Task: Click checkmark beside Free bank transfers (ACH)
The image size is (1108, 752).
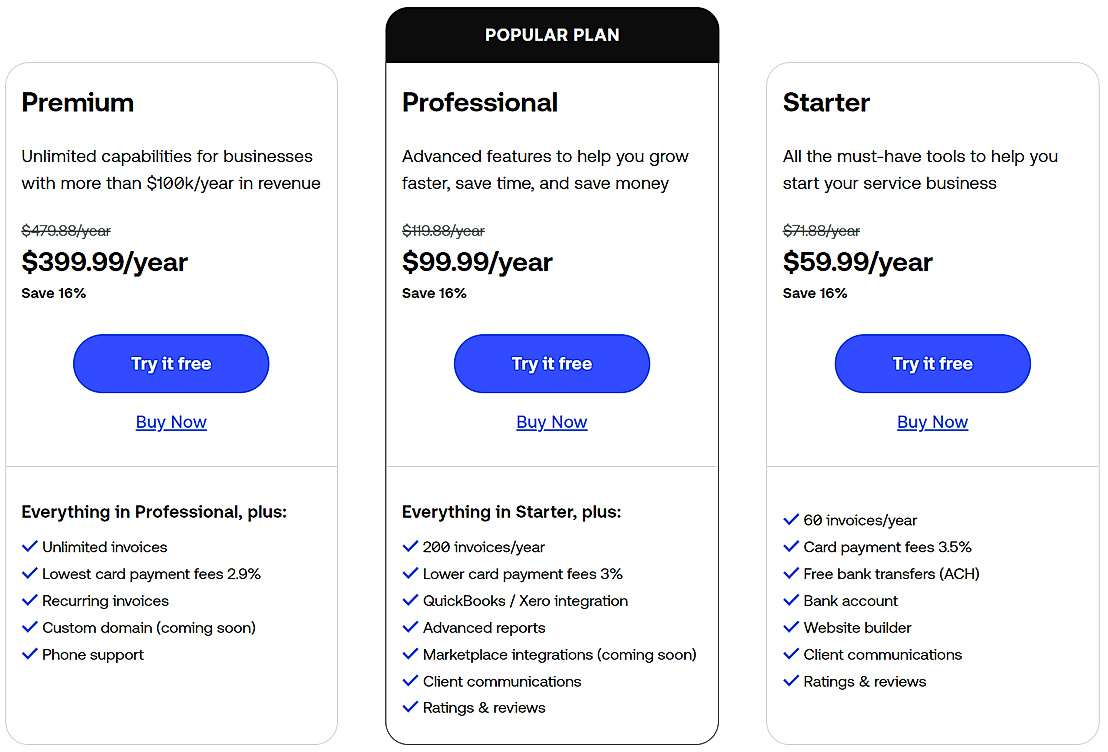Action: (791, 574)
